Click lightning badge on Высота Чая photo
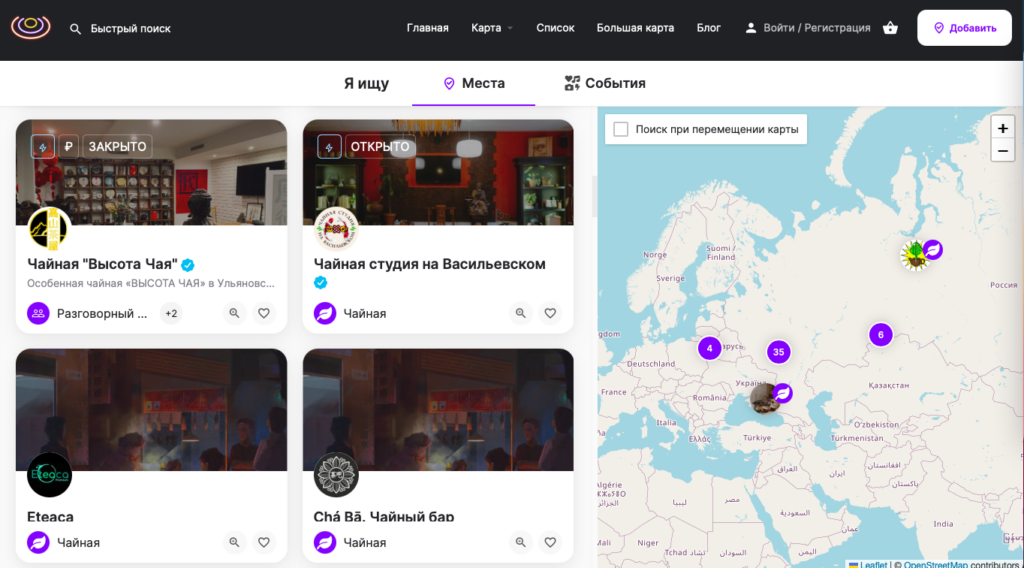The width and height of the screenshot is (1024, 568). (x=42, y=147)
